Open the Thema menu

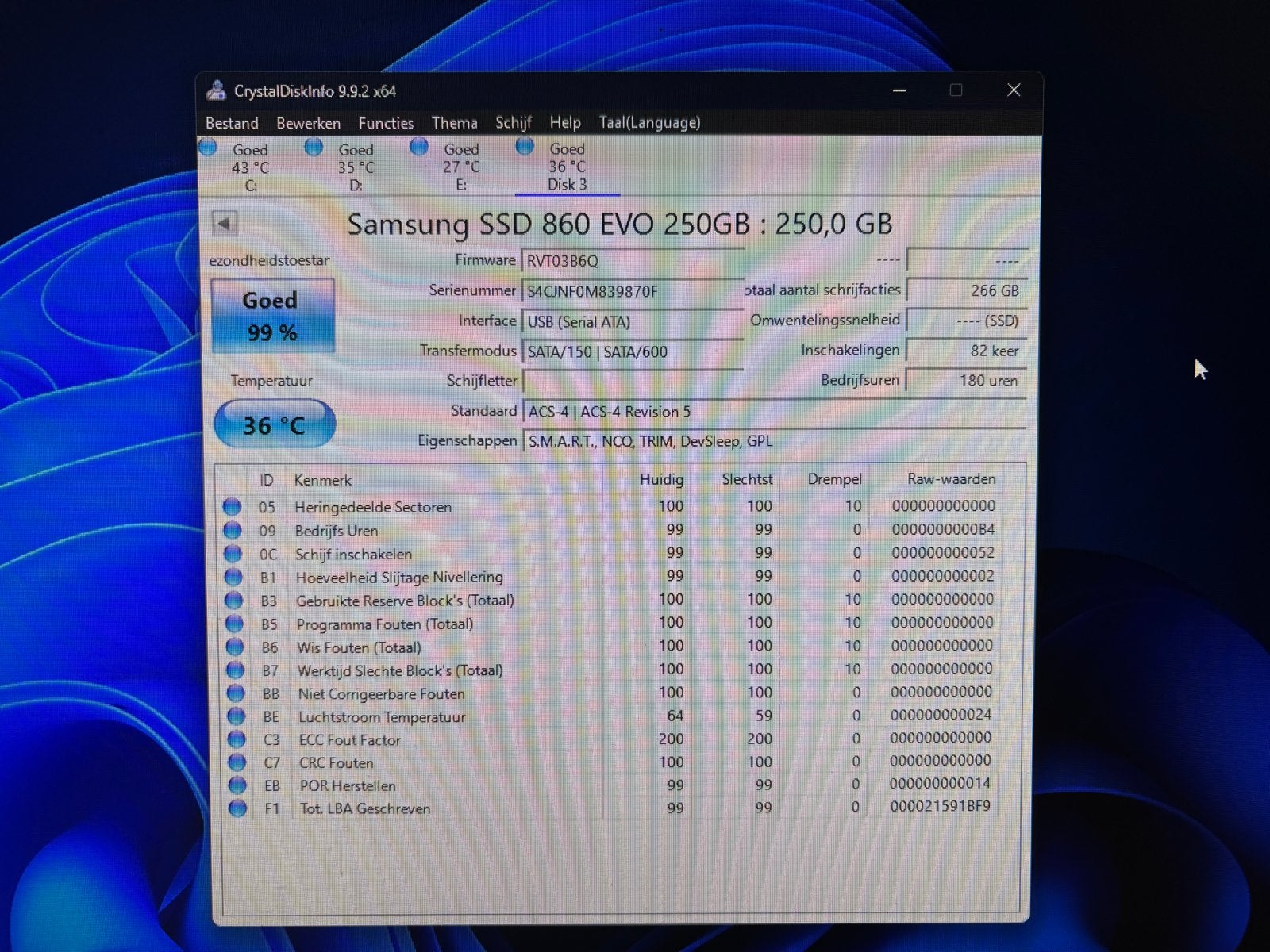(x=454, y=123)
